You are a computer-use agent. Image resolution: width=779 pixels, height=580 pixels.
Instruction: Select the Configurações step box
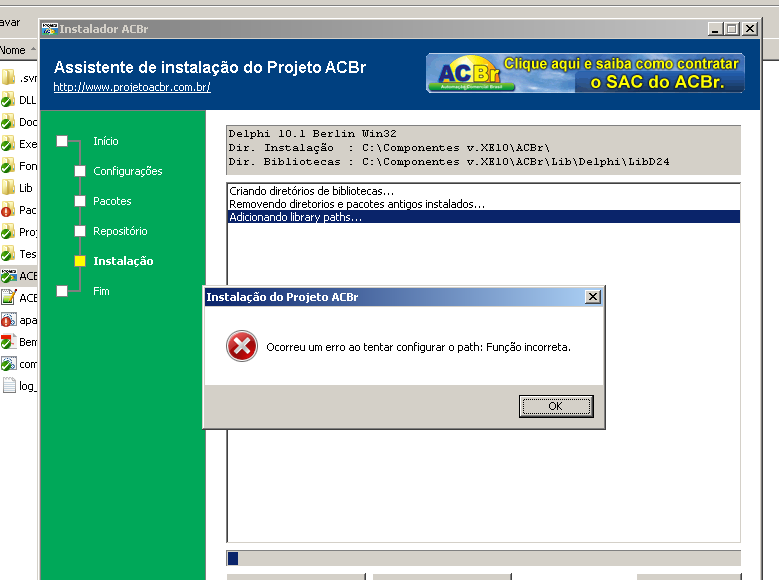pos(80,171)
